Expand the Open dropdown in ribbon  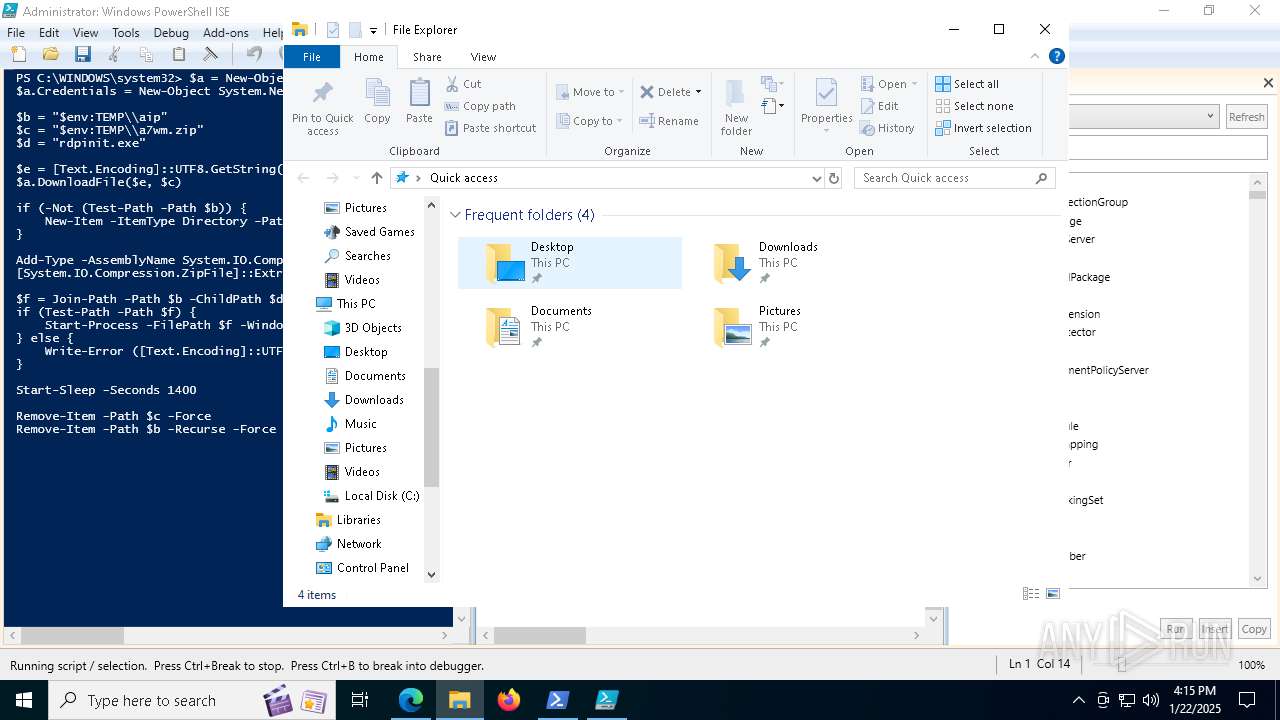(x=914, y=84)
